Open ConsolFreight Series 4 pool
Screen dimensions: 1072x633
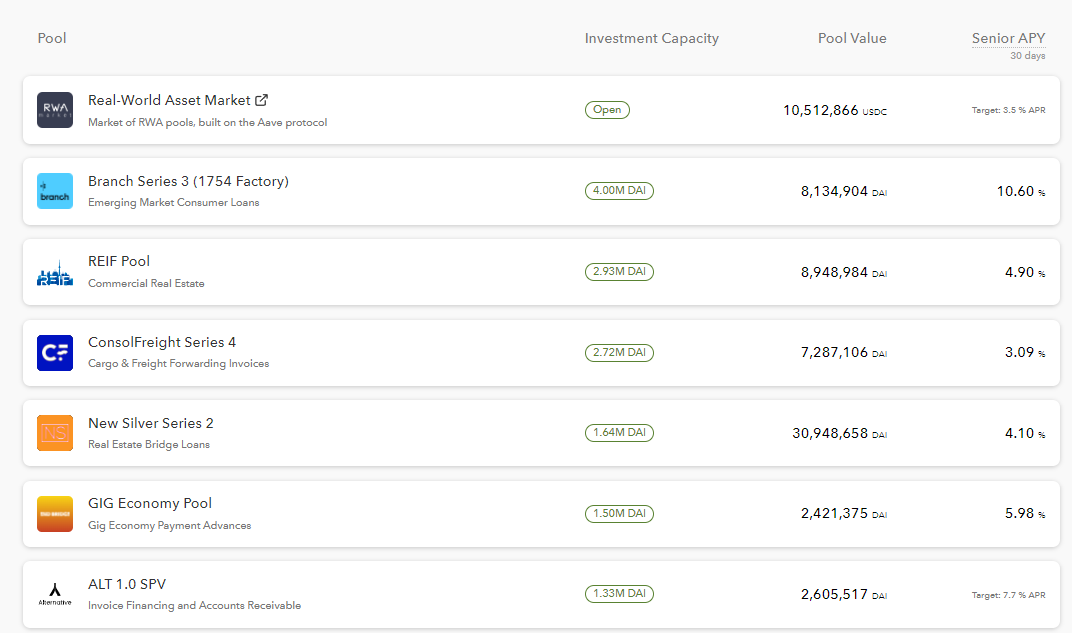162,342
